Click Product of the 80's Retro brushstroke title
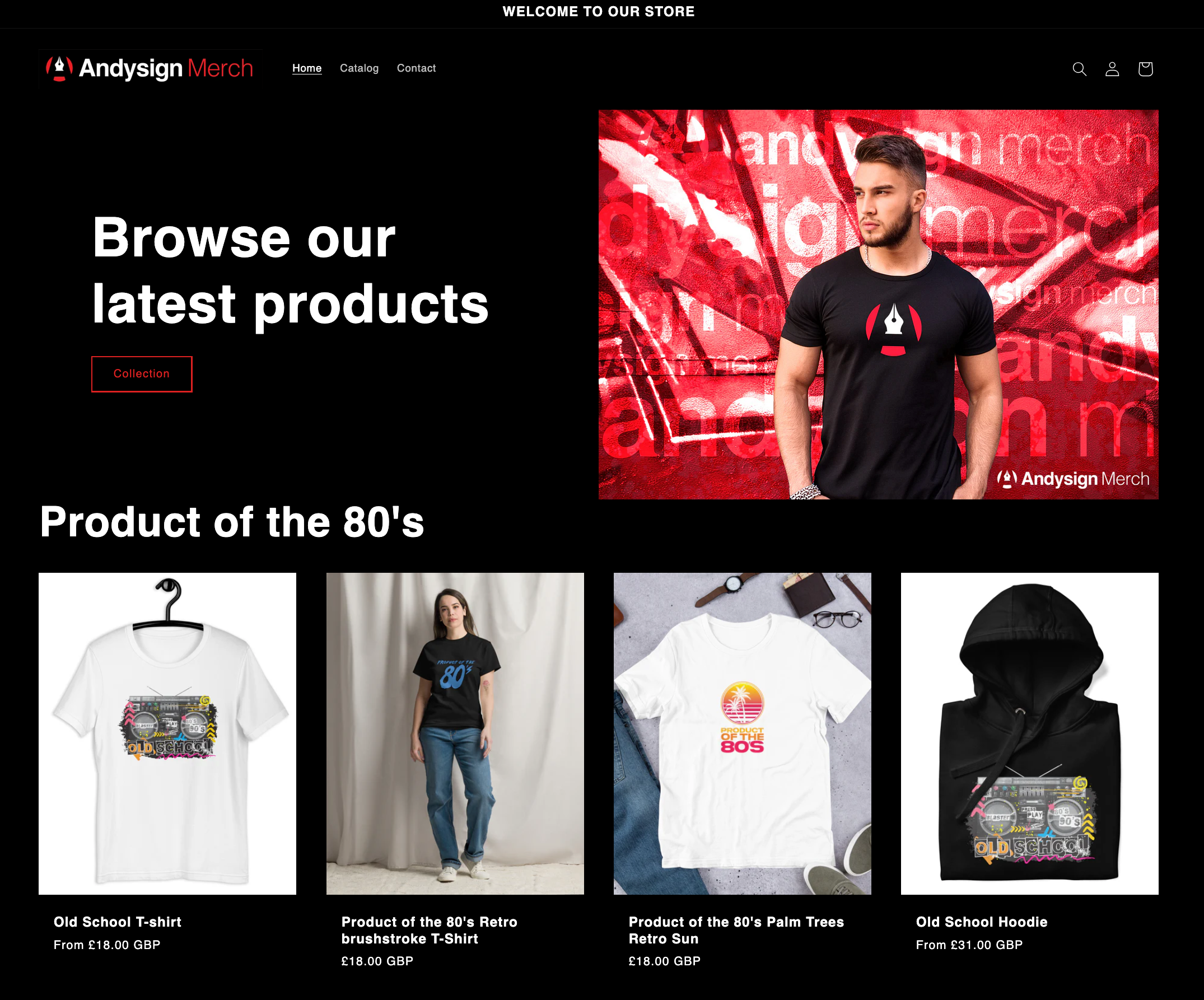Screen dimensions: 1204x1000 [x=430, y=930]
